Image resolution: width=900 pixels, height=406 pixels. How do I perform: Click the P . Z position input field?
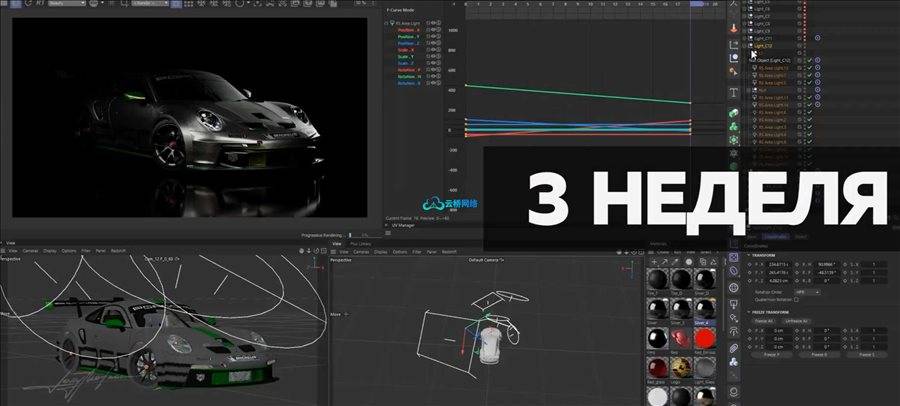[777, 281]
